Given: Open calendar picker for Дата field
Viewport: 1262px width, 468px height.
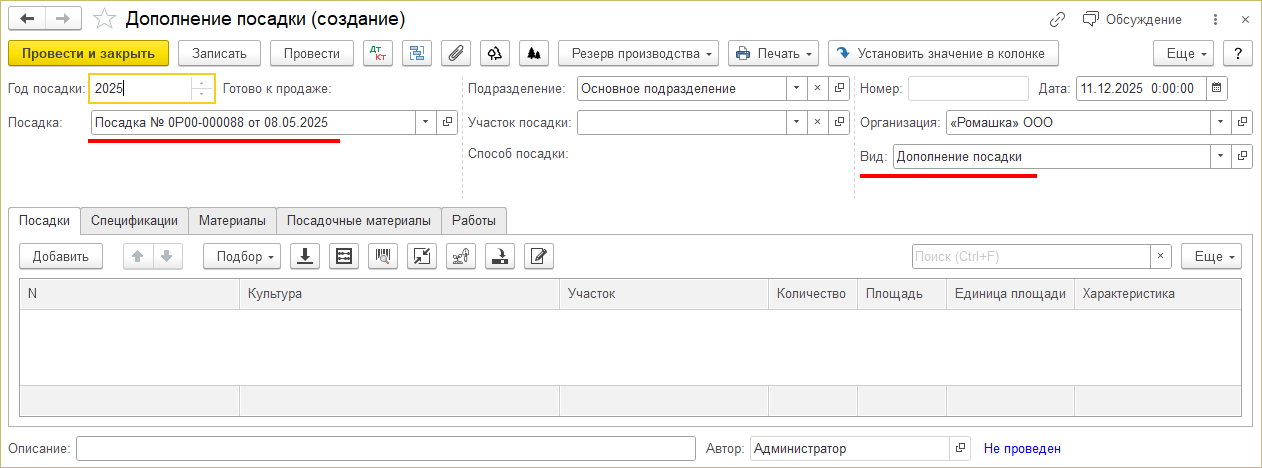Looking at the screenshot, I should tap(1217, 88).
